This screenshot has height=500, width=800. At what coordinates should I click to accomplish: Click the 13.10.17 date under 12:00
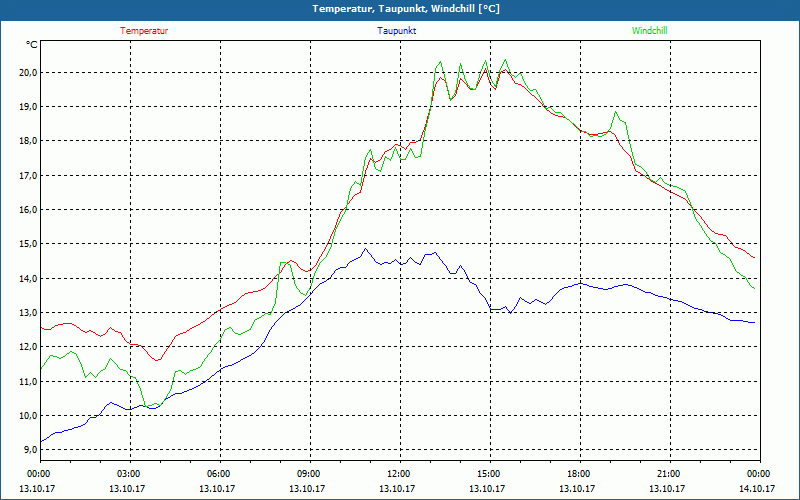397,488
